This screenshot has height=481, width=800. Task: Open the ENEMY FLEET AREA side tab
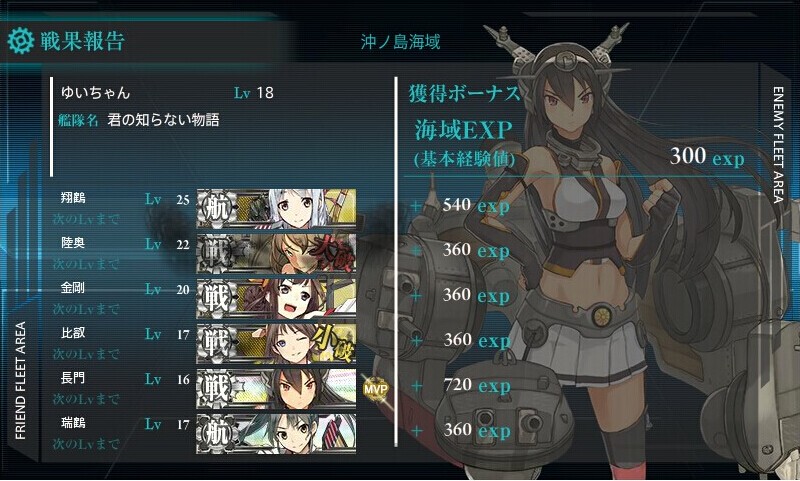(778, 145)
